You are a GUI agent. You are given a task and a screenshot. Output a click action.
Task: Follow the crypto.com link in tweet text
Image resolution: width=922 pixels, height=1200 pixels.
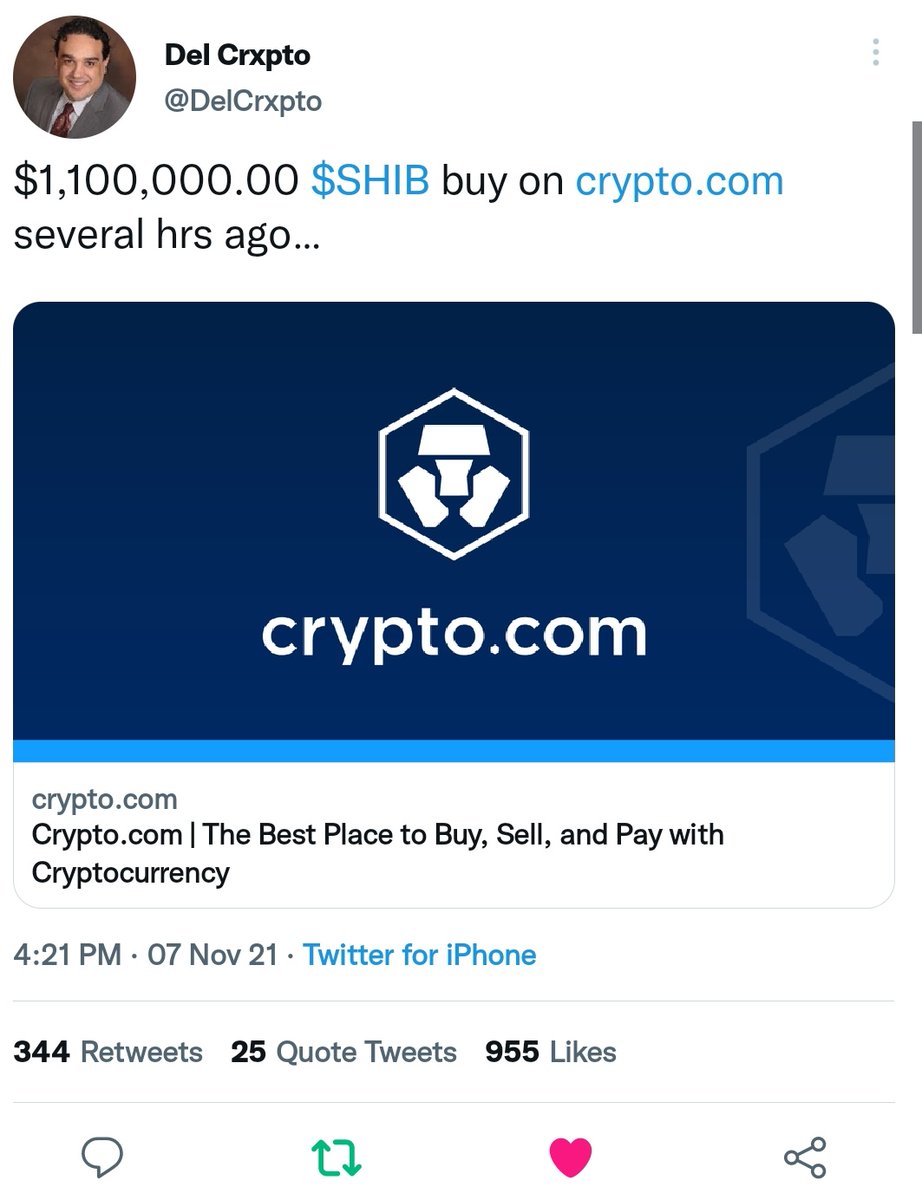tap(679, 183)
